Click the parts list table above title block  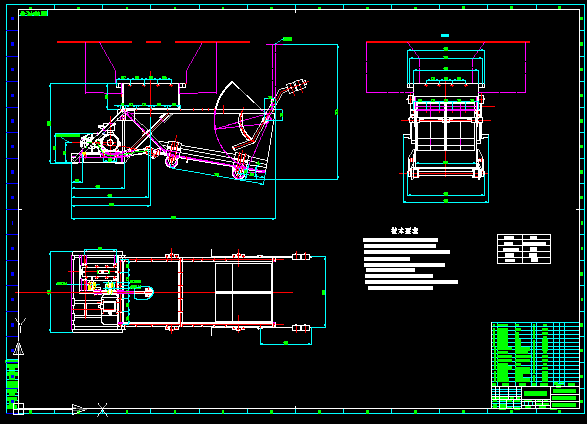click(536, 354)
